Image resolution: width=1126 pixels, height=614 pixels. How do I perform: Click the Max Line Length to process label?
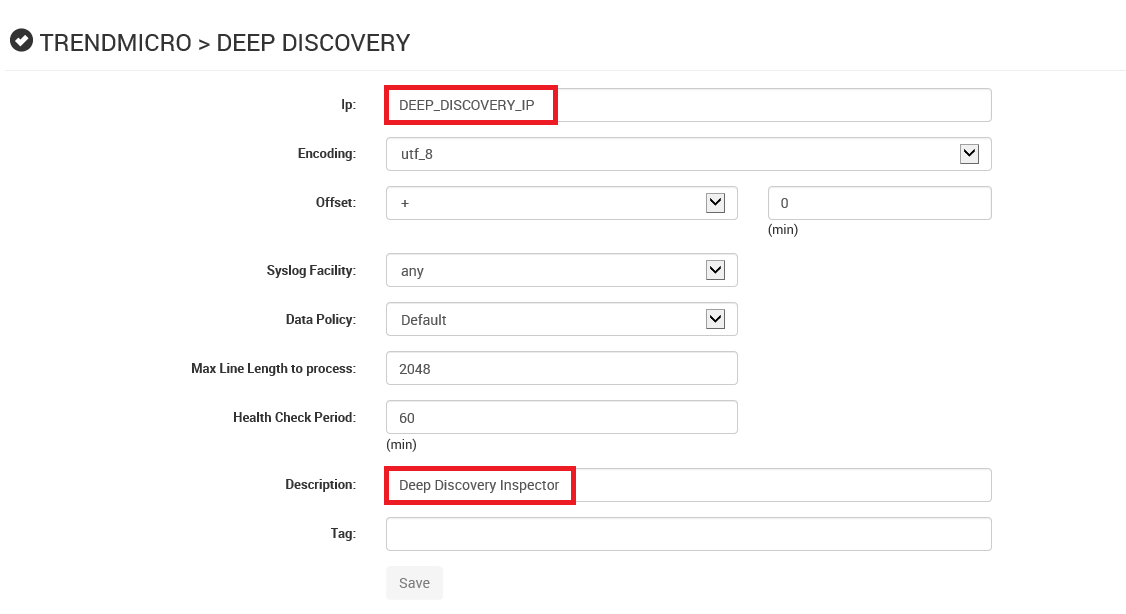(274, 368)
